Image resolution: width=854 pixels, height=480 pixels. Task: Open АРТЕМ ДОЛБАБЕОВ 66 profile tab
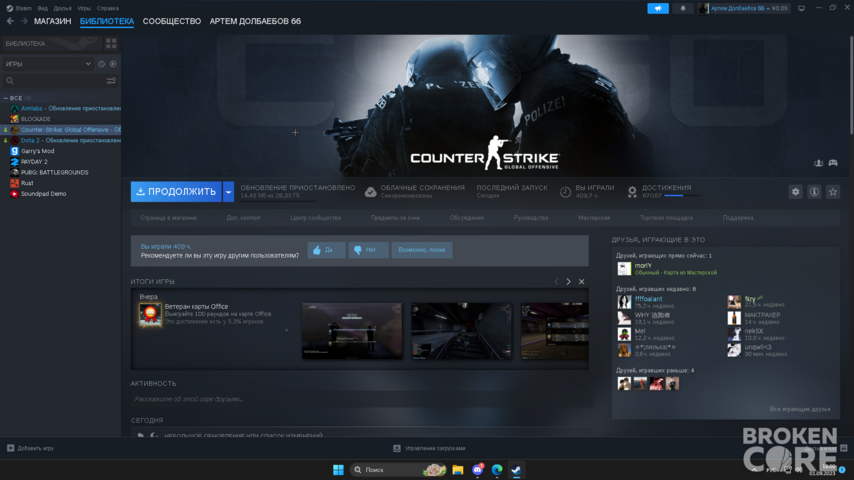255,21
